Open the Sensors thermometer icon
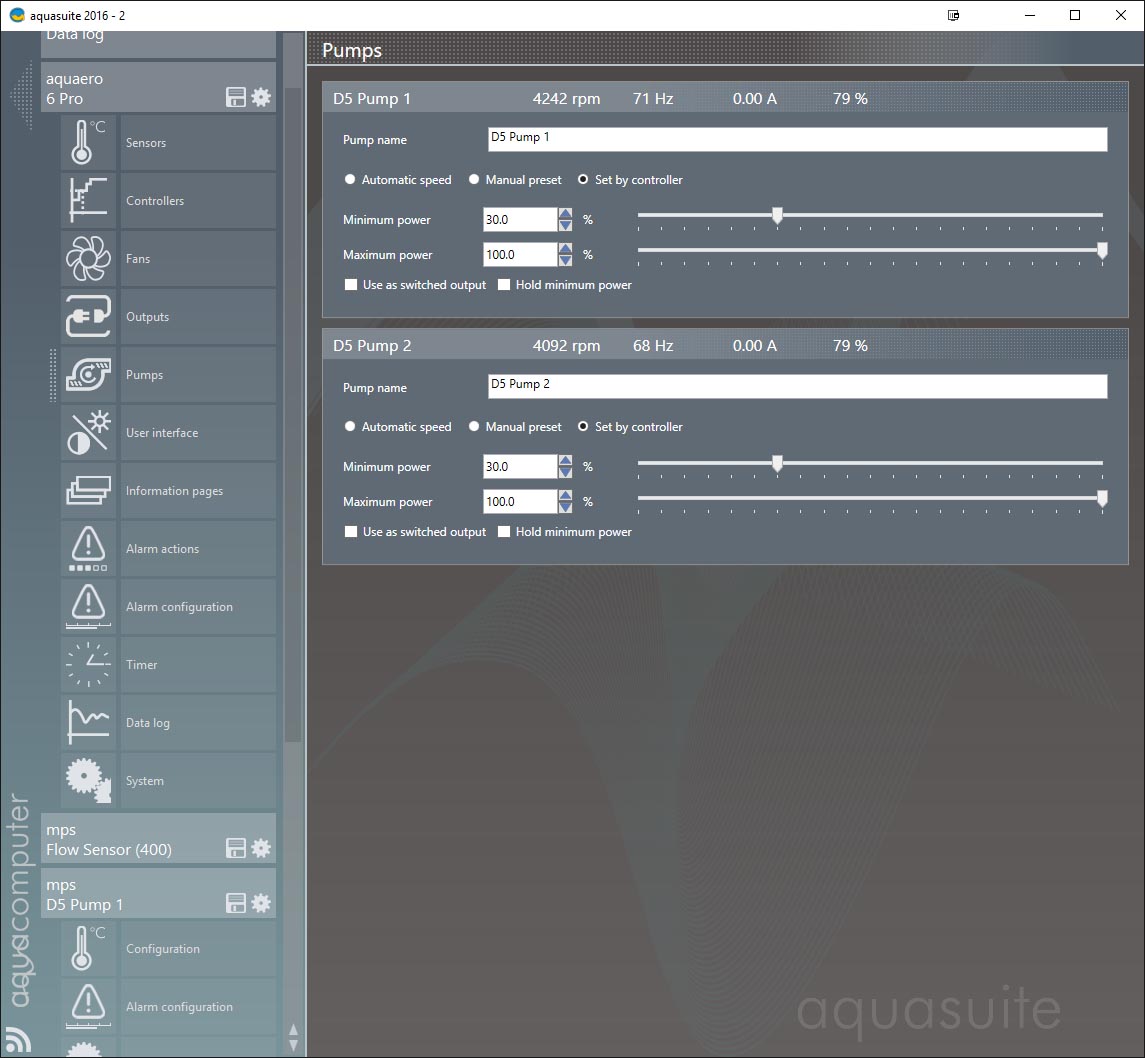The height and width of the screenshot is (1058, 1145). click(x=88, y=142)
